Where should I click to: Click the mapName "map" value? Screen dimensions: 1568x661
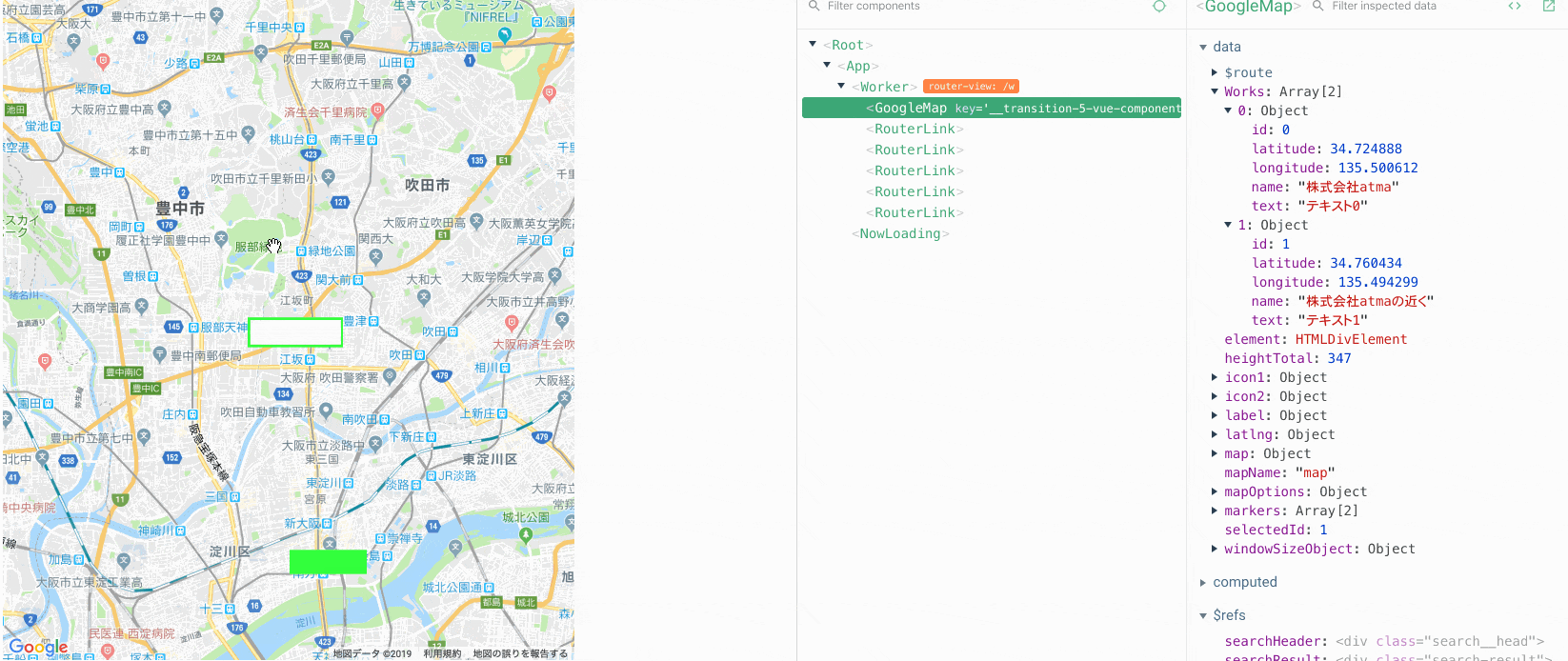coord(1316,472)
